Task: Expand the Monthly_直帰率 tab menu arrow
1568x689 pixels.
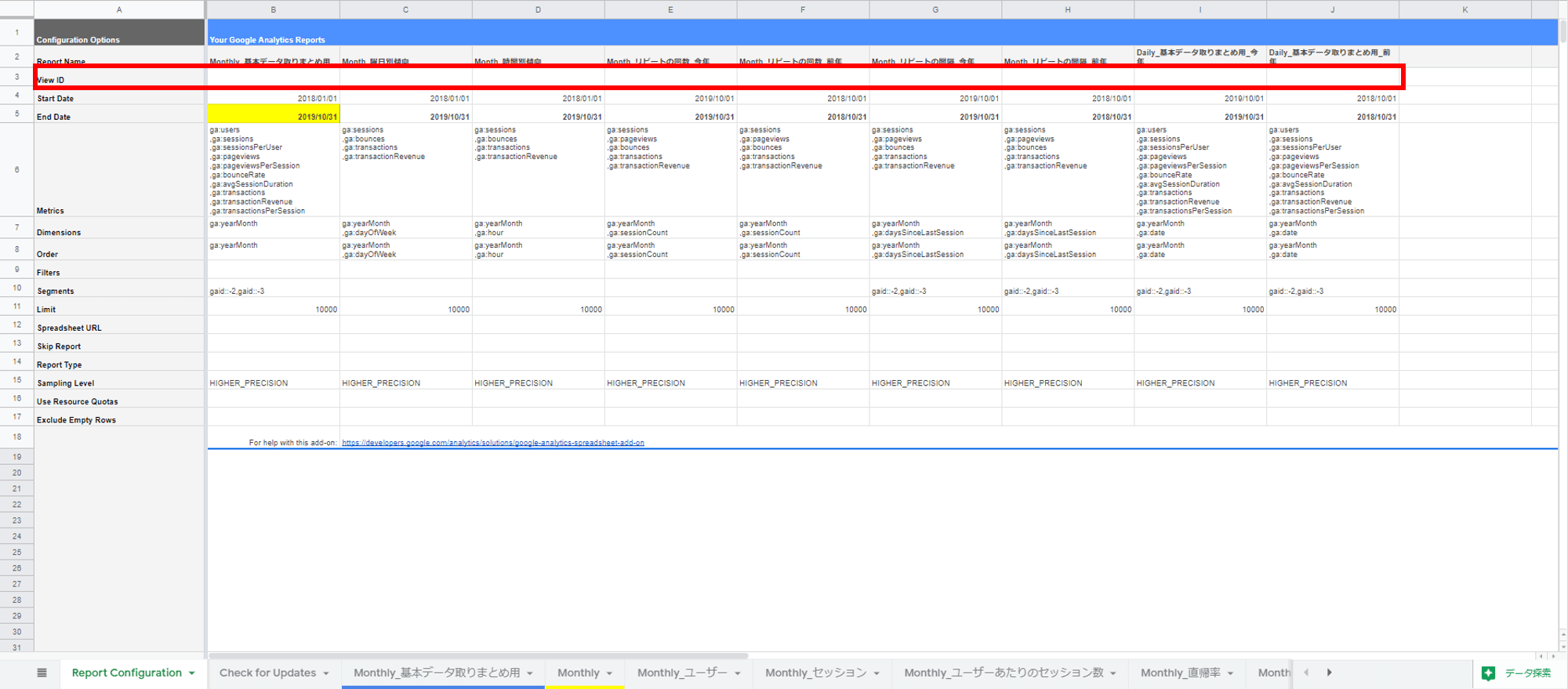Action: click(x=1231, y=673)
